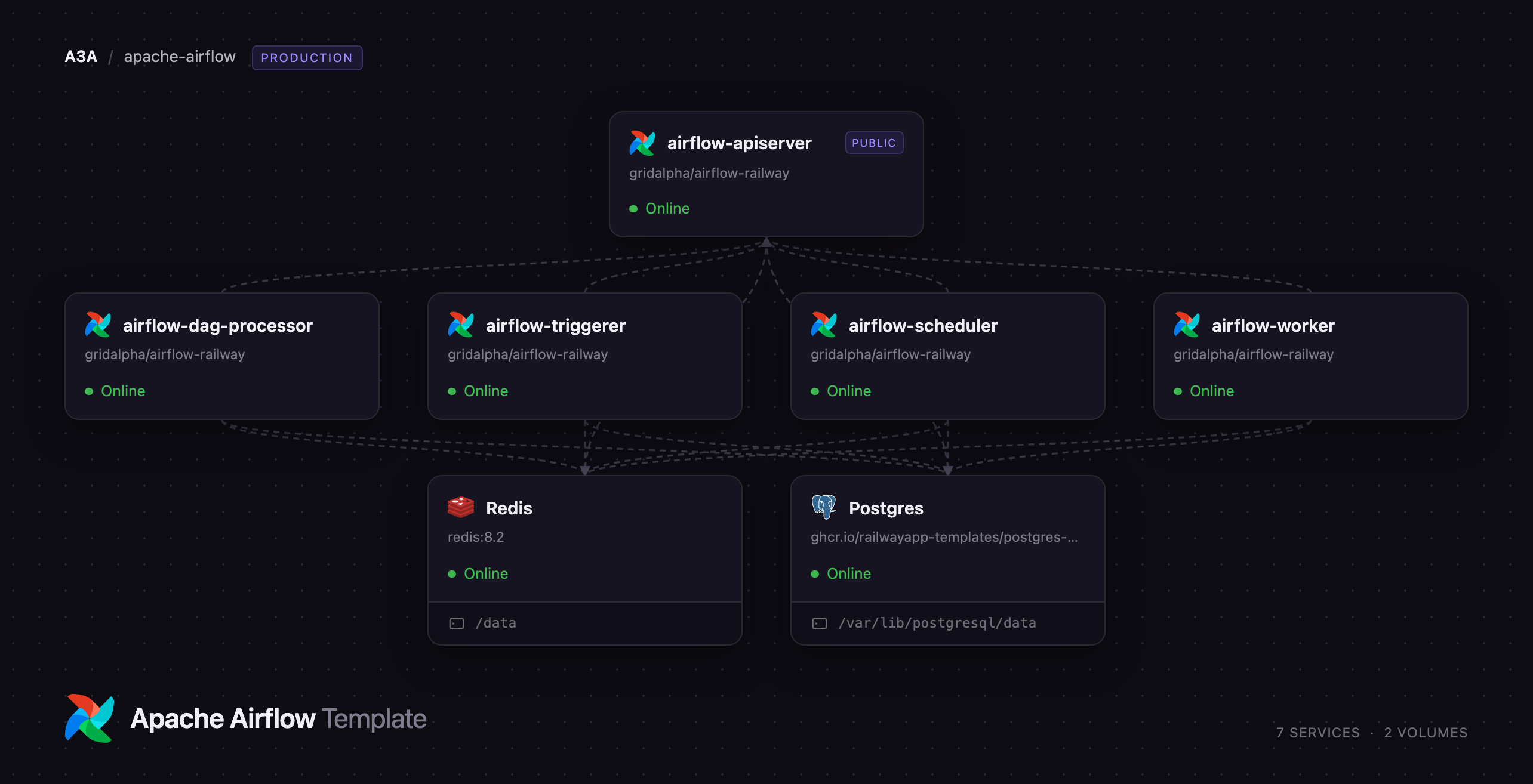
Task: Click the green status dot on airflow-apiserver
Action: click(633, 209)
